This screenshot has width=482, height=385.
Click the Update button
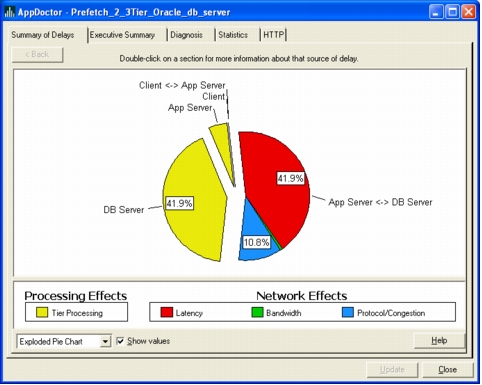pyautogui.click(x=392, y=370)
